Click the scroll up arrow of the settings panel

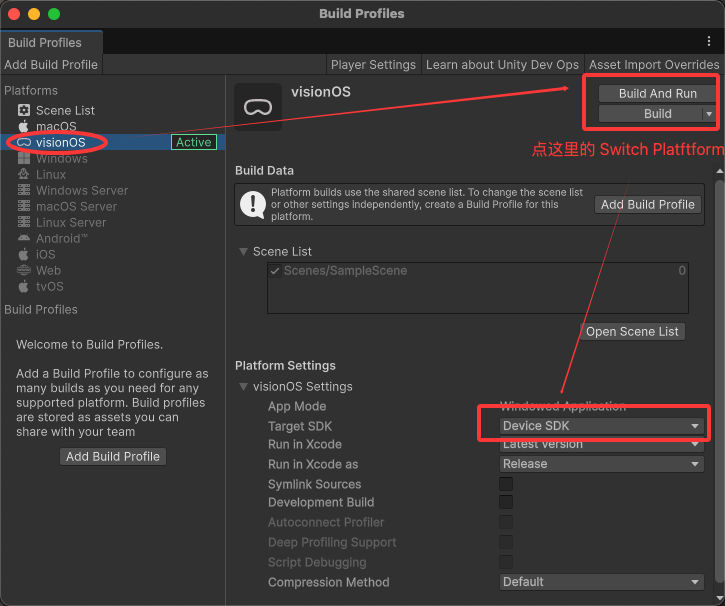(x=719, y=171)
